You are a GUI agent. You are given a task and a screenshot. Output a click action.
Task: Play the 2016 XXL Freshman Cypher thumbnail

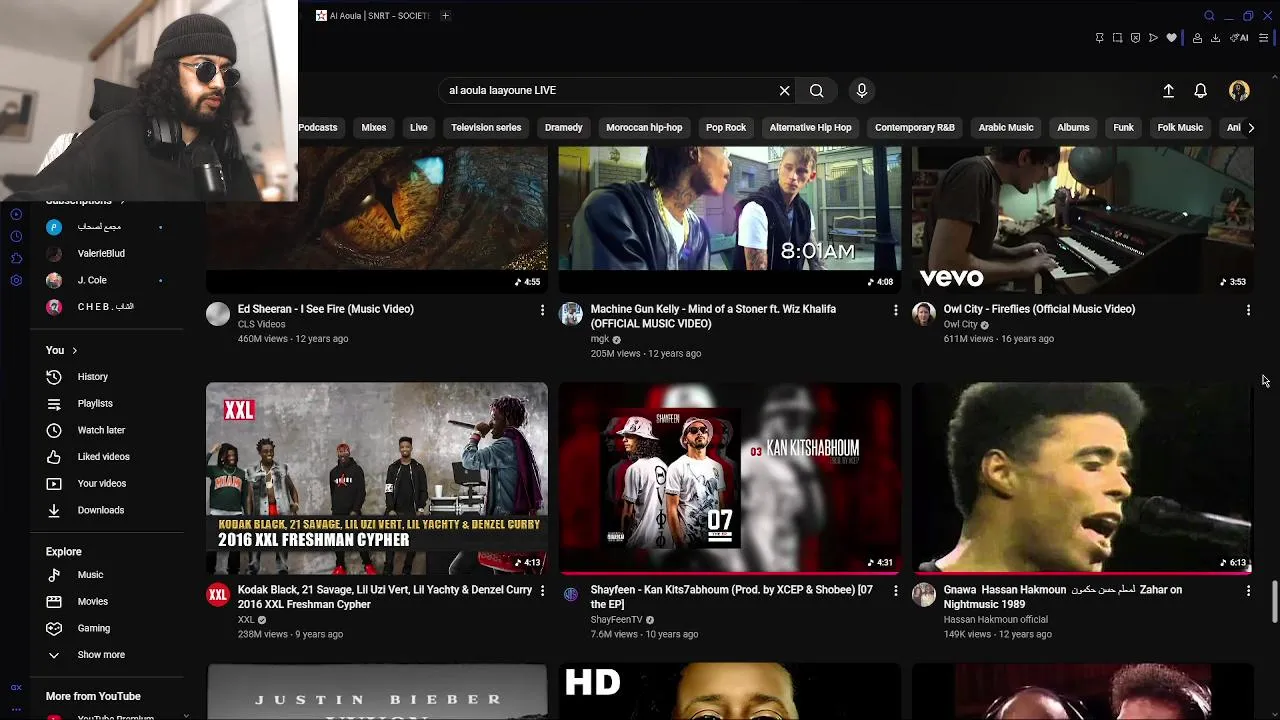[377, 478]
